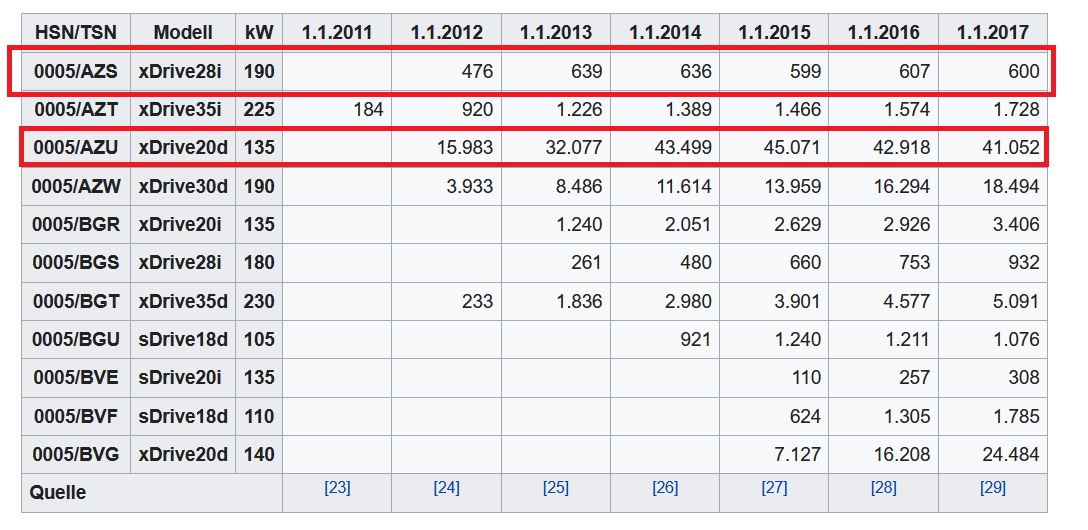
Task: Select the cell with value 45.071
Action: 774,147
